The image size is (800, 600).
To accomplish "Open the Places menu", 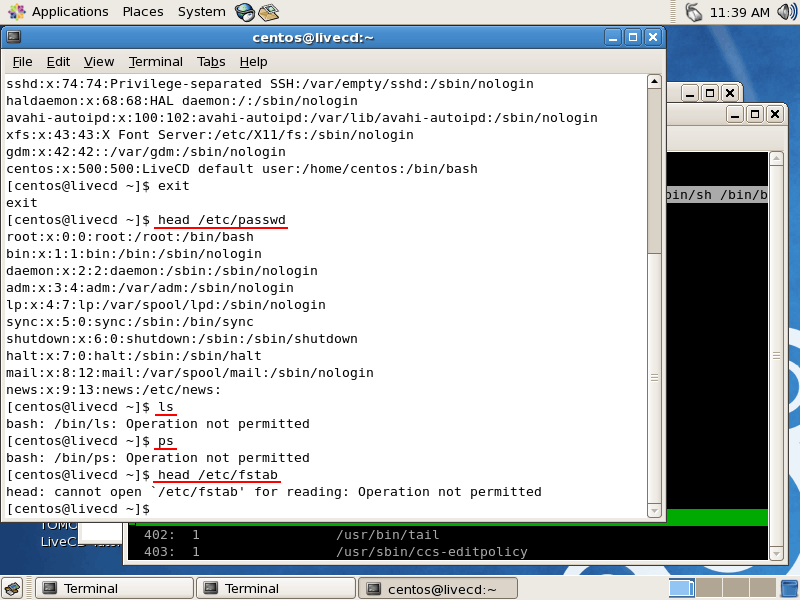I will pos(143,12).
